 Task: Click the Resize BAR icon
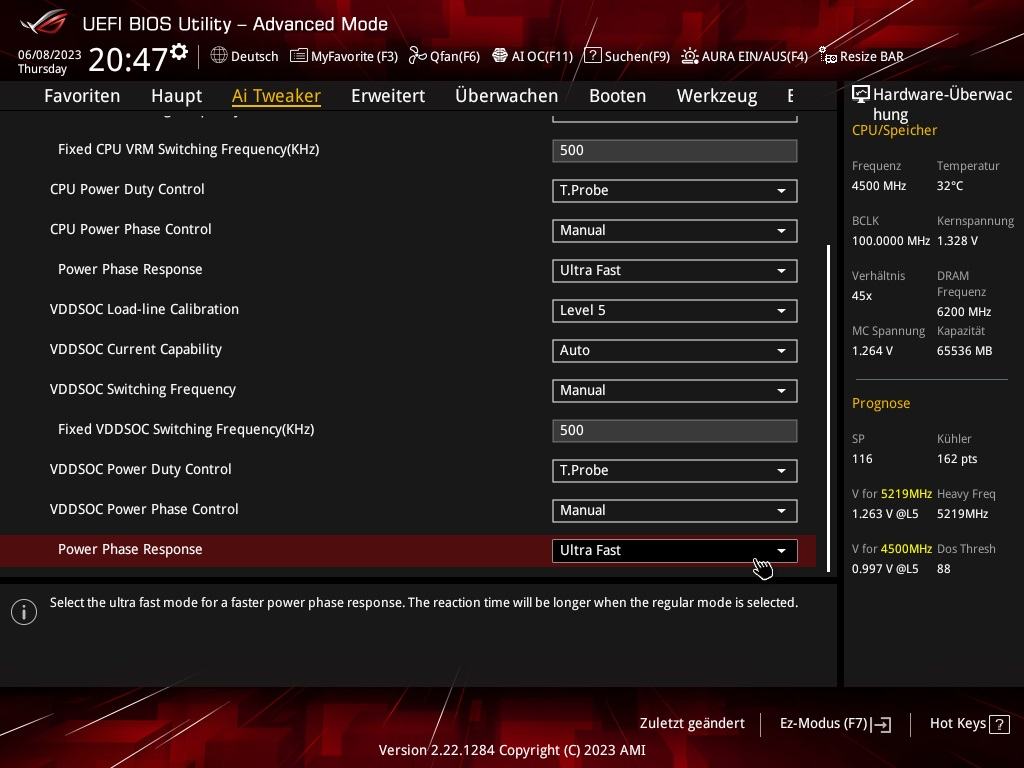point(827,56)
